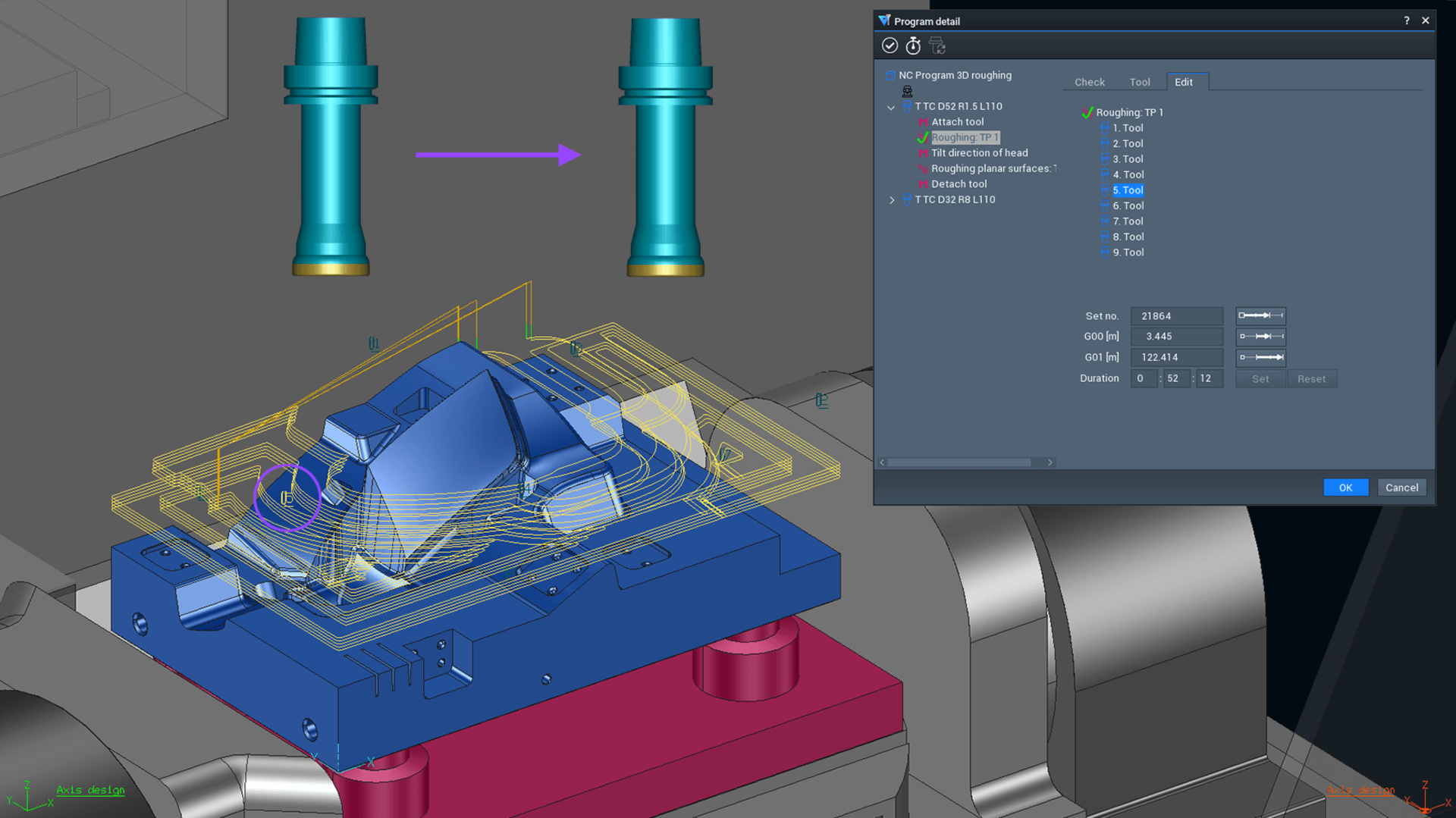
Task: Click the tool icon beside T TC D52 R1.5 L110
Action: click(907, 106)
